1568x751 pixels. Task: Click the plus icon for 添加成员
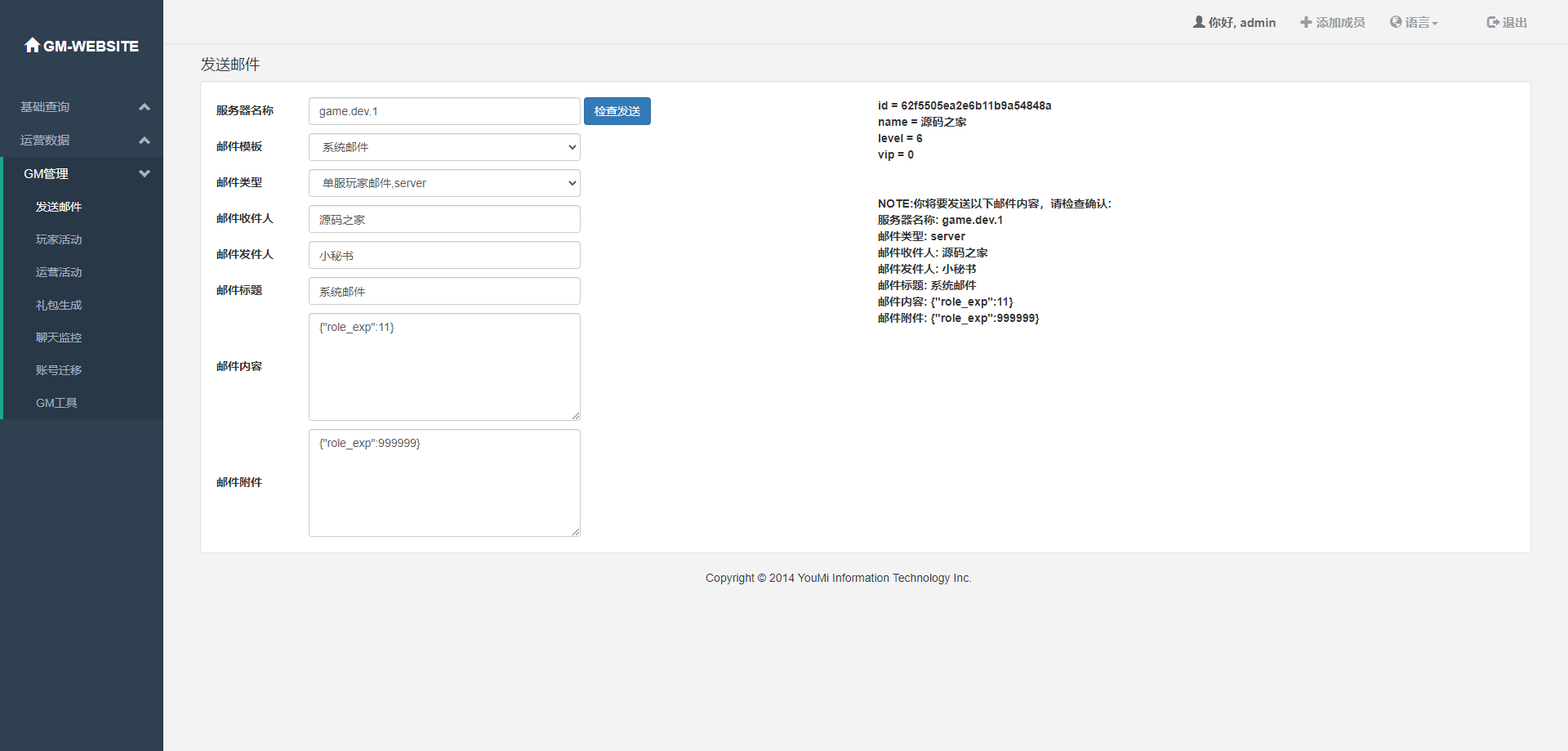coord(1306,22)
